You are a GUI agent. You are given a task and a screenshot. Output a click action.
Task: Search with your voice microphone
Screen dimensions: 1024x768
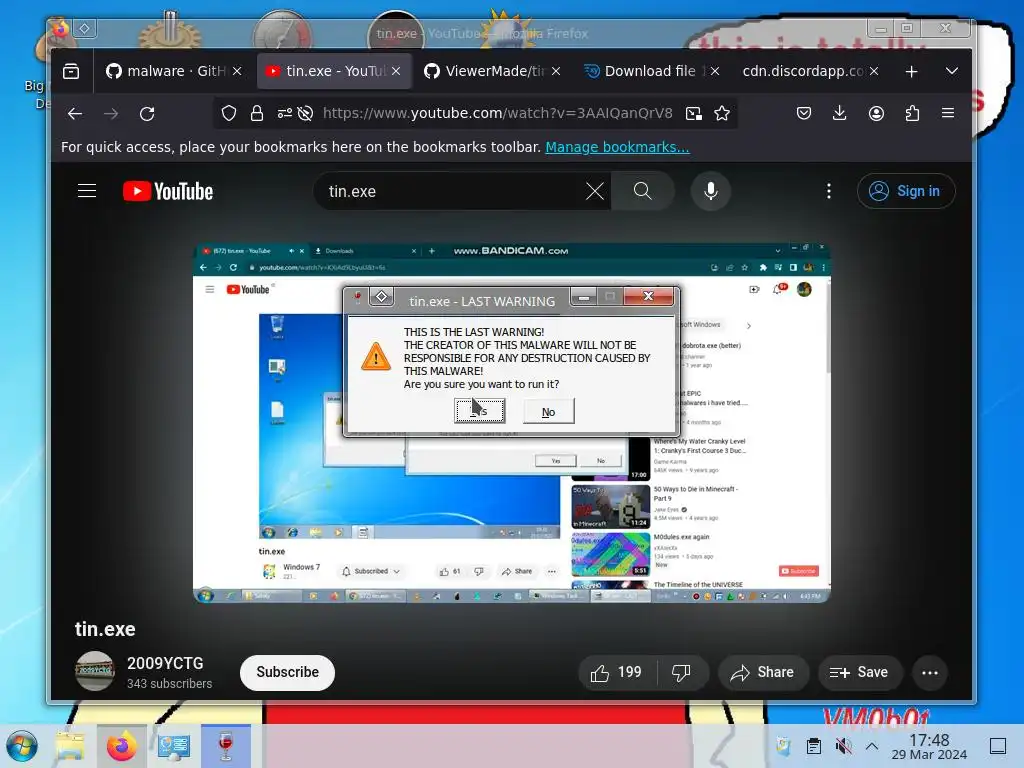711,191
